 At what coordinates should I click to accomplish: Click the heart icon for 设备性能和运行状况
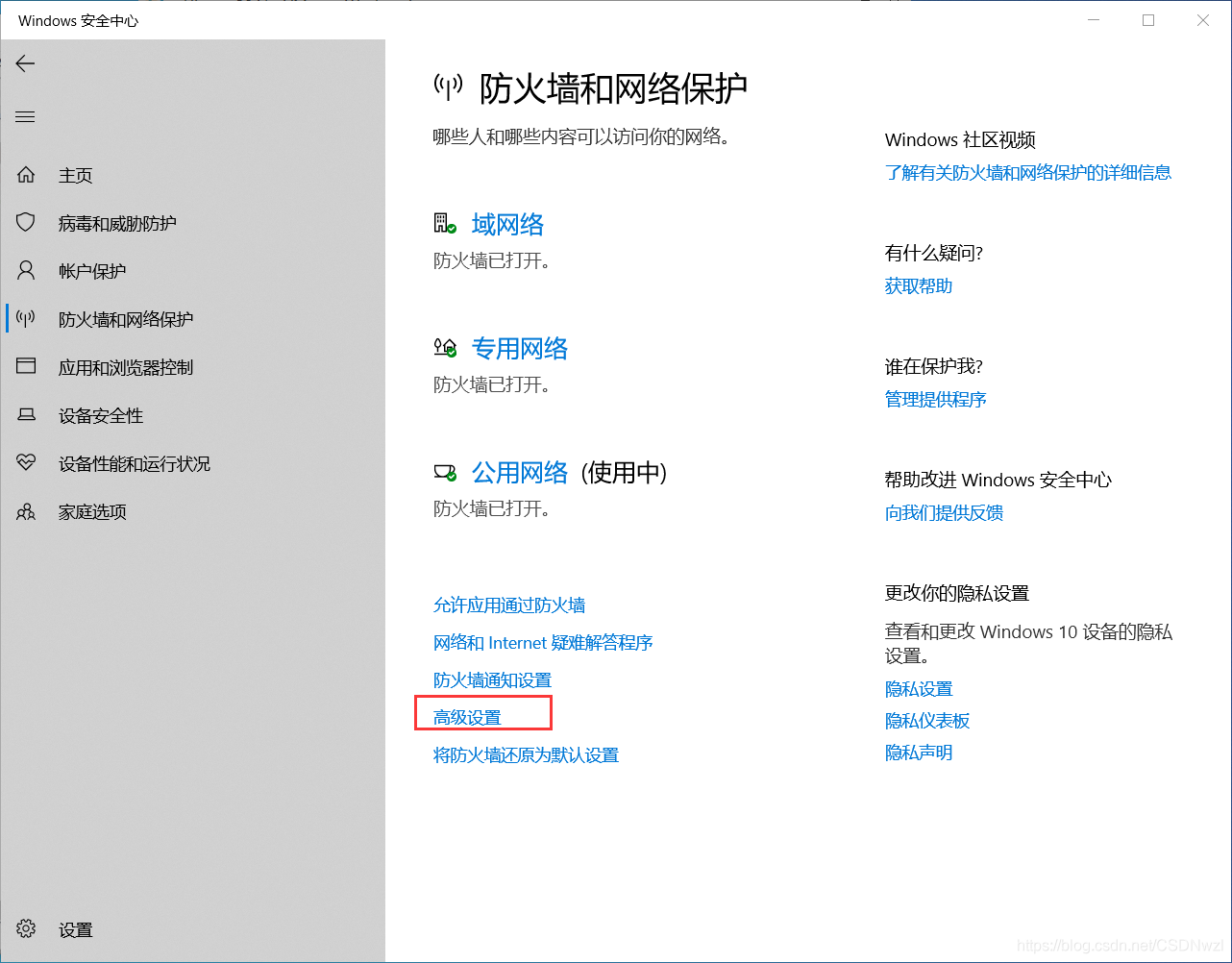26,463
